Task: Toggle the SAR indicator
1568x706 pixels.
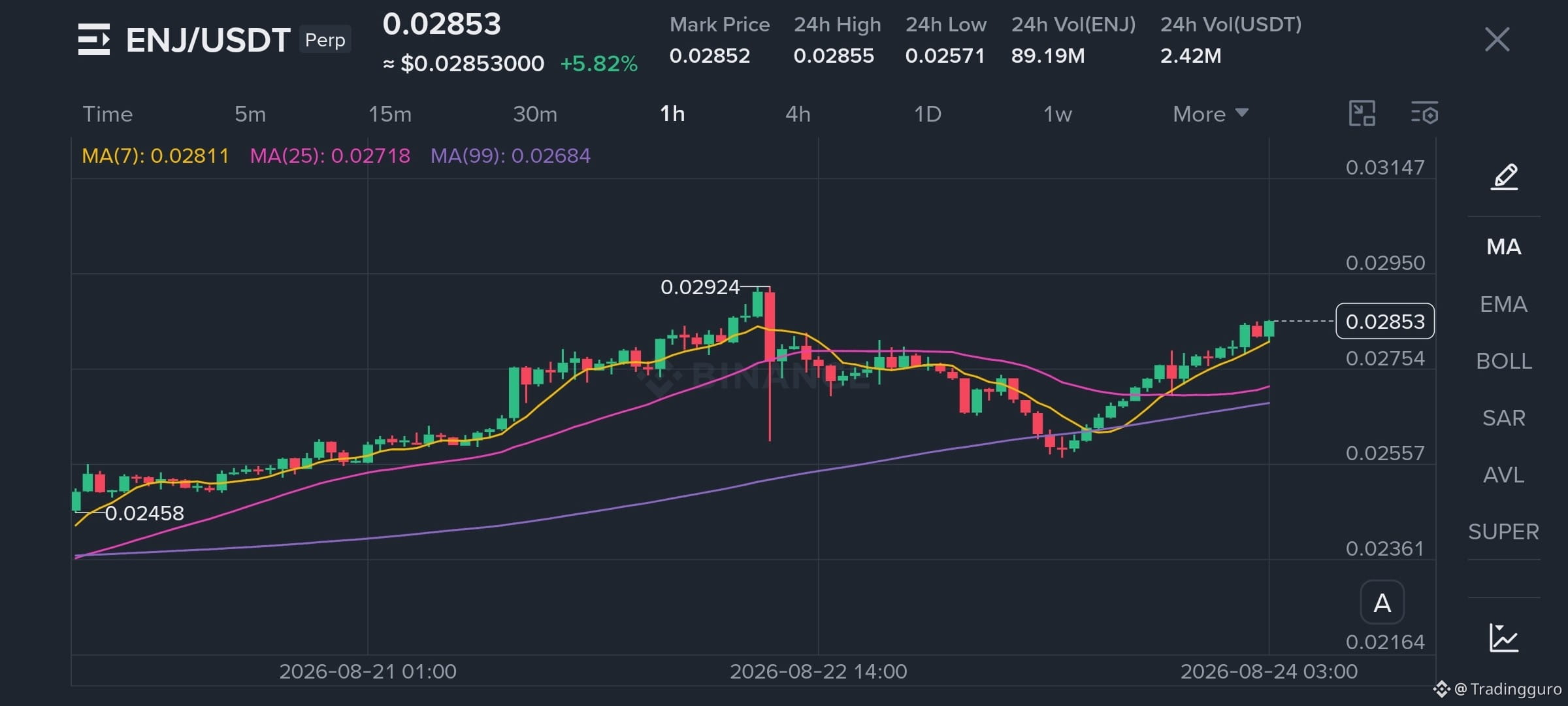Action: point(1504,418)
